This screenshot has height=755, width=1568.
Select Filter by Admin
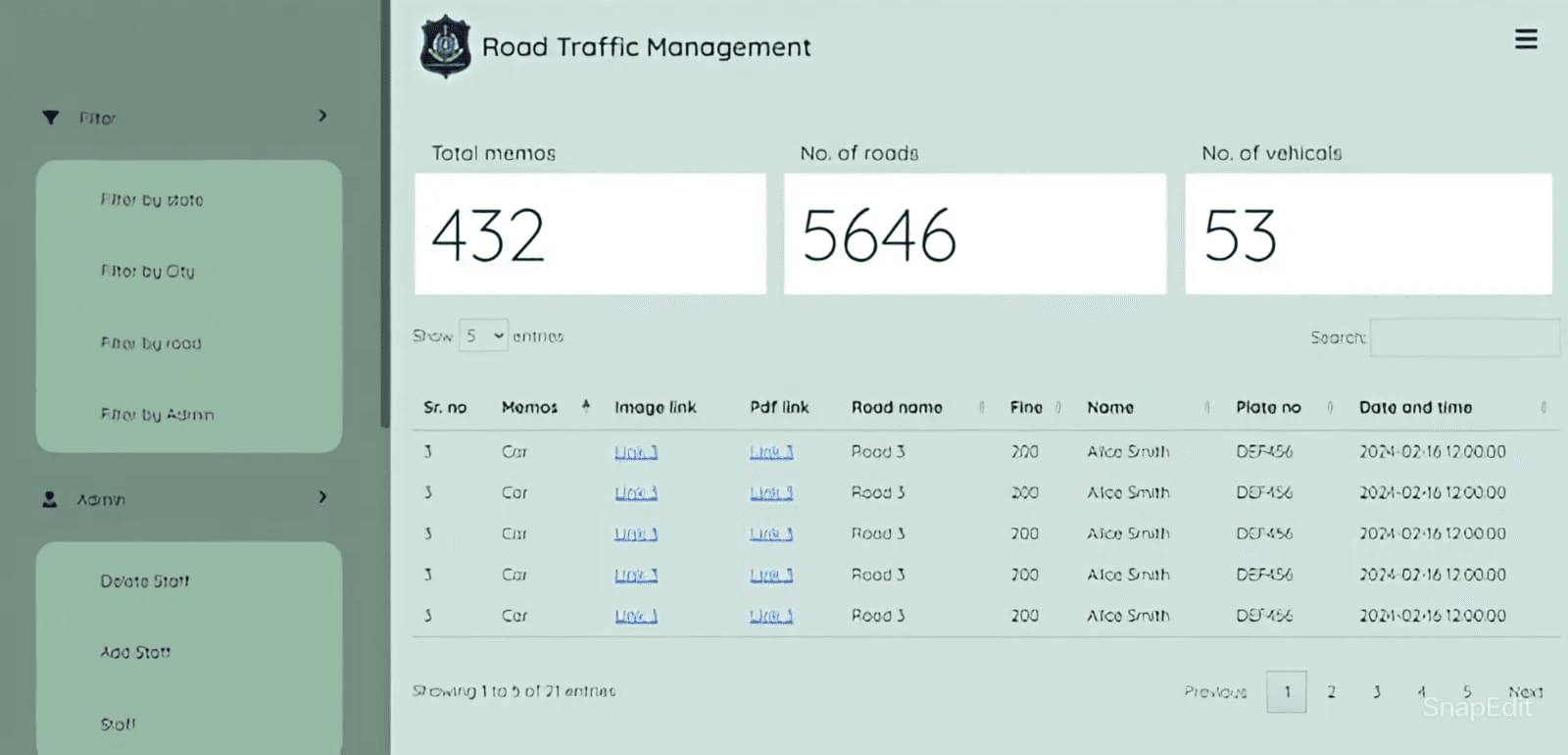(157, 415)
